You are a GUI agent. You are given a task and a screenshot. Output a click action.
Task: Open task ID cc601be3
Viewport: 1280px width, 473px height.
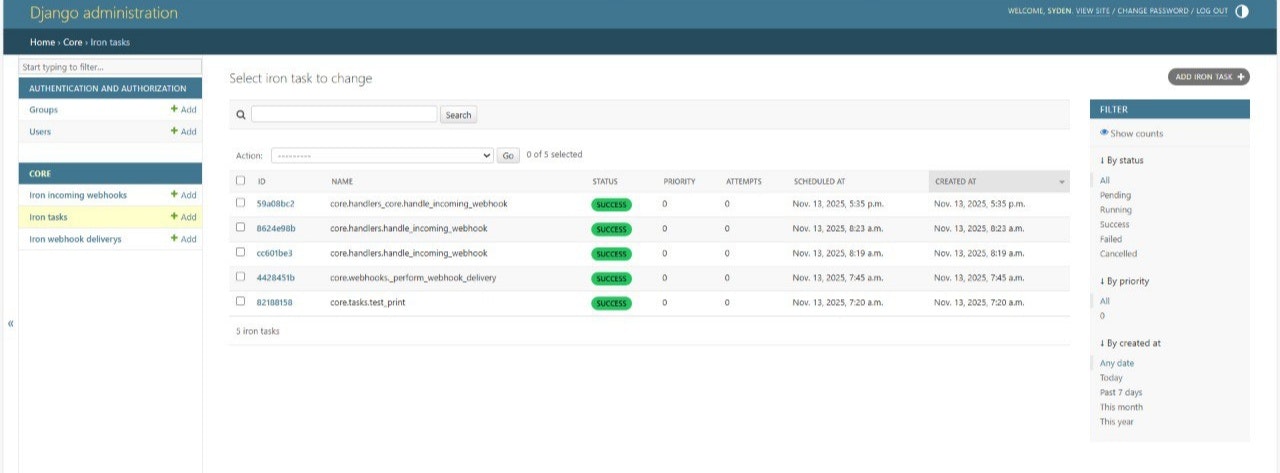(x=275, y=253)
